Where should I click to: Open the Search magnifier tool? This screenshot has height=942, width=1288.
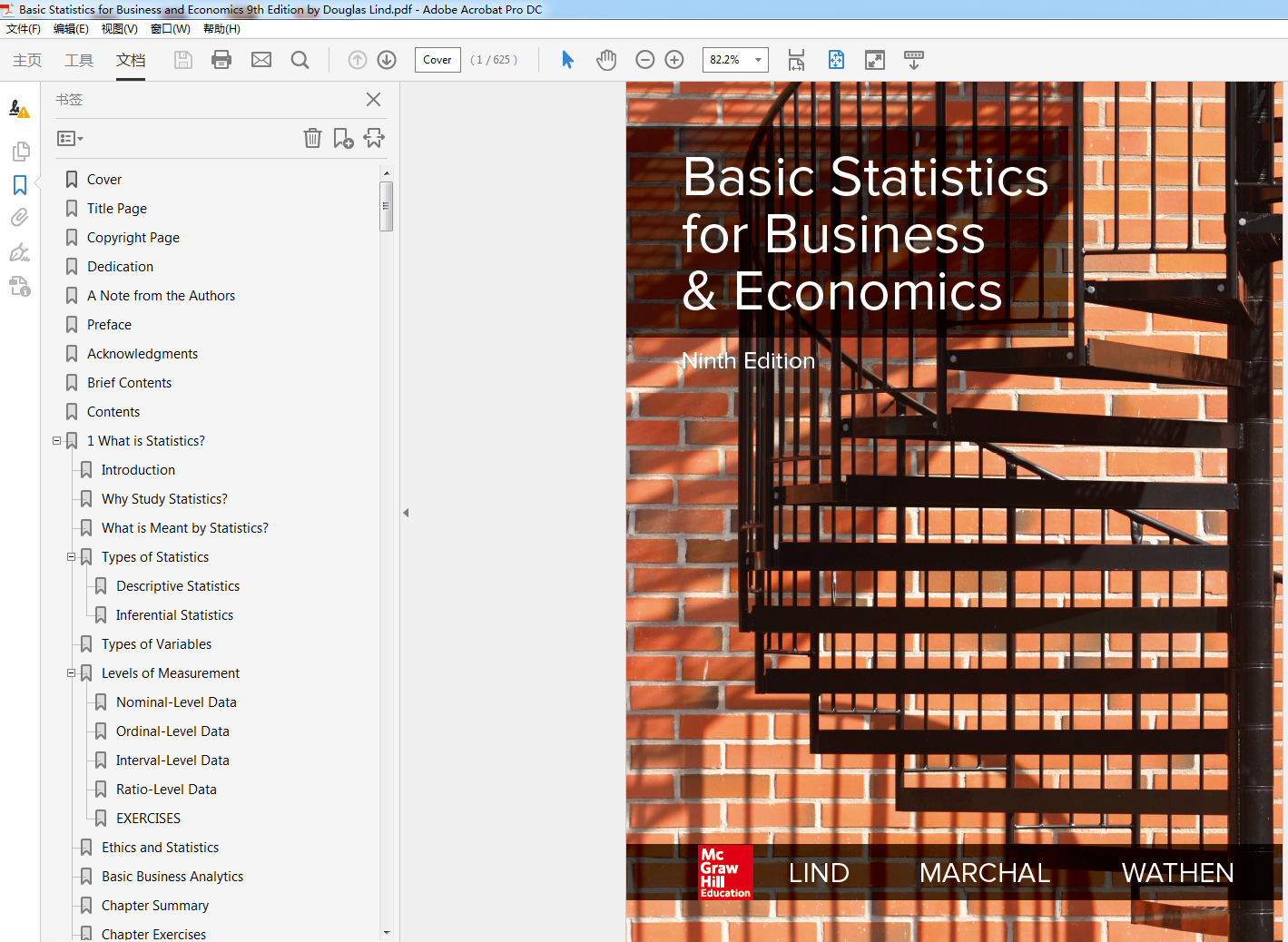click(300, 60)
